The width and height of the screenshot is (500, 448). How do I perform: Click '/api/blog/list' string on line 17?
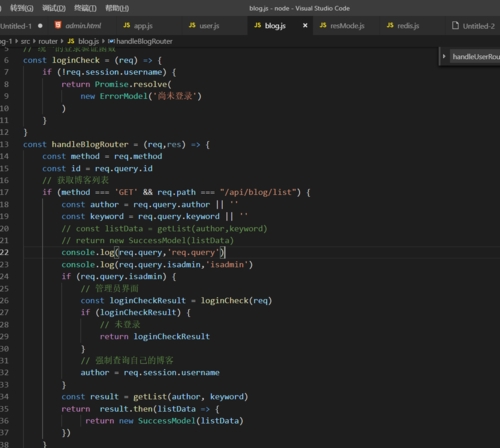[258, 192]
